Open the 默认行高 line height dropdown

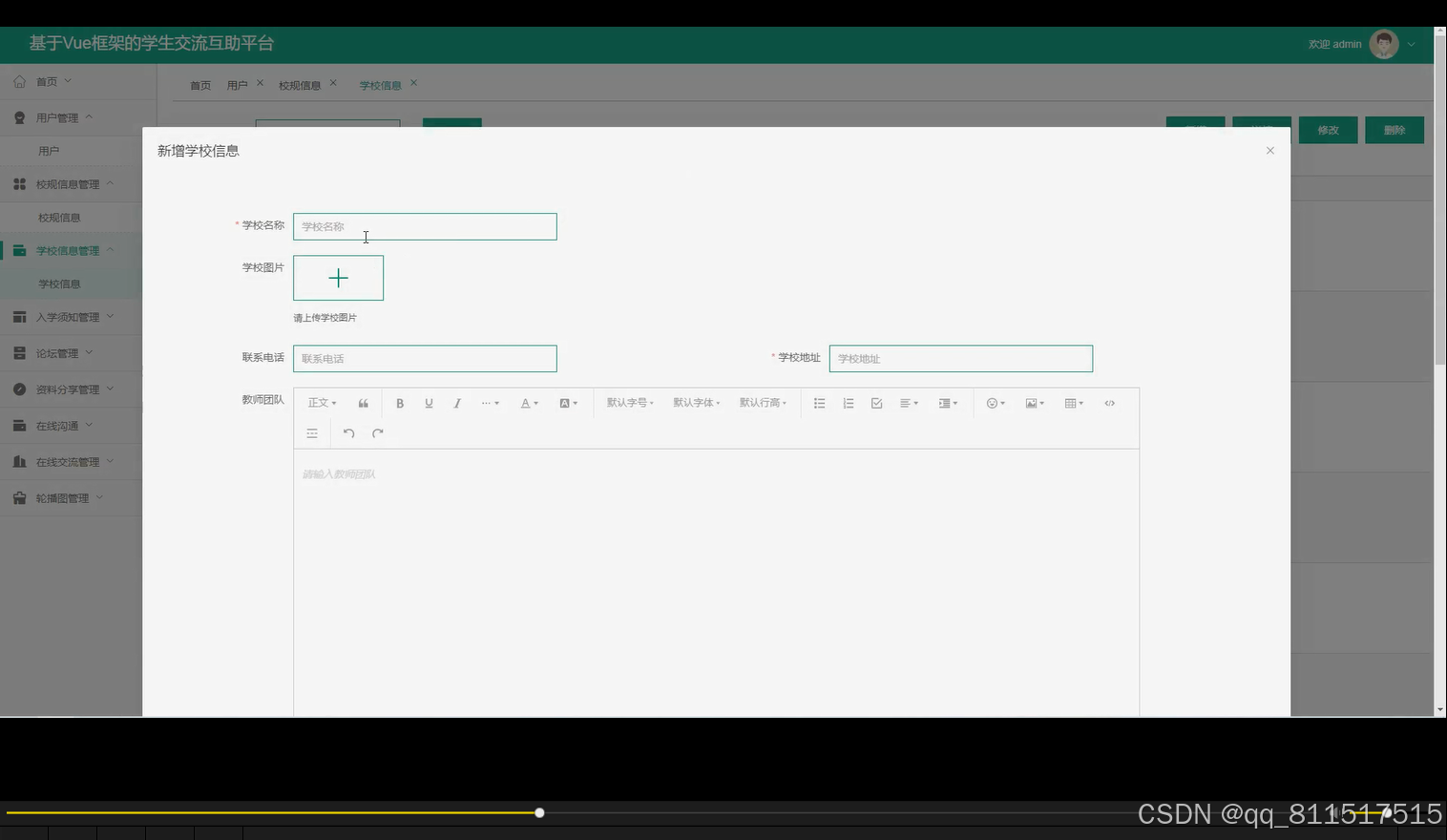pos(763,404)
